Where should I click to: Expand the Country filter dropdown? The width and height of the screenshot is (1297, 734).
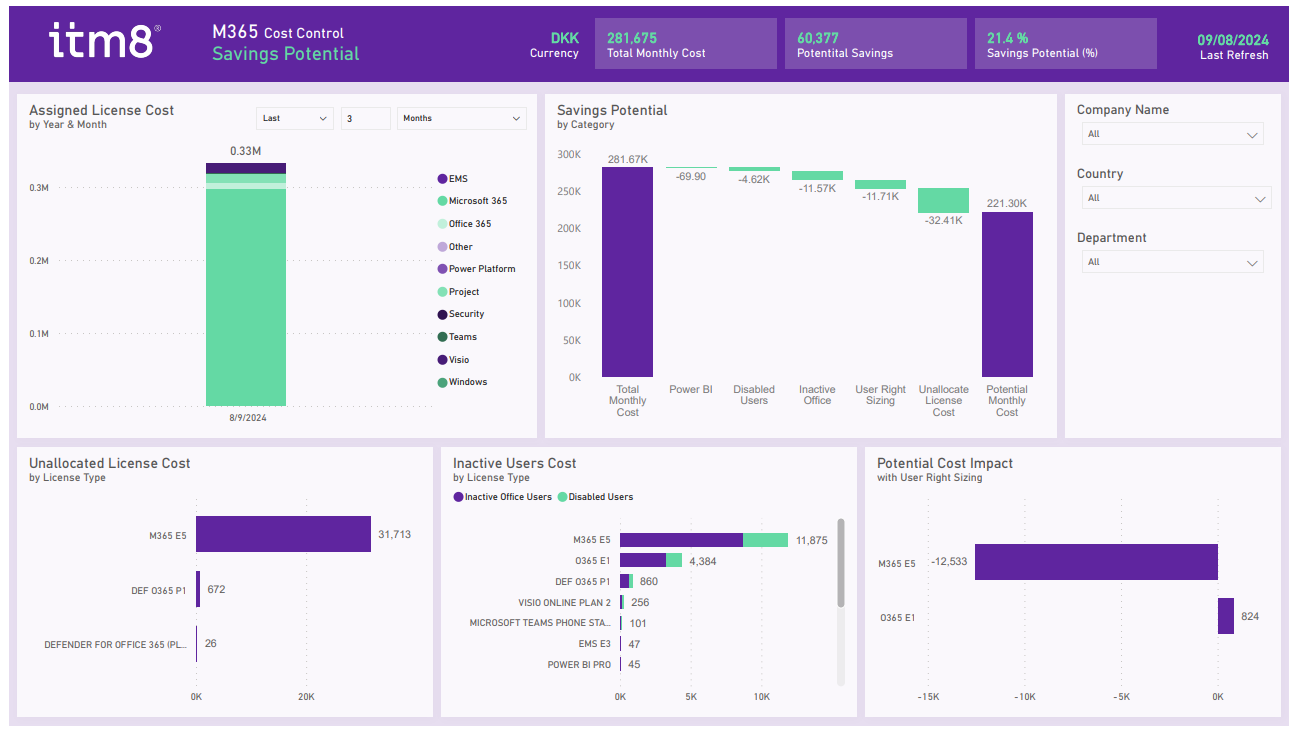click(x=1176, y=198)
